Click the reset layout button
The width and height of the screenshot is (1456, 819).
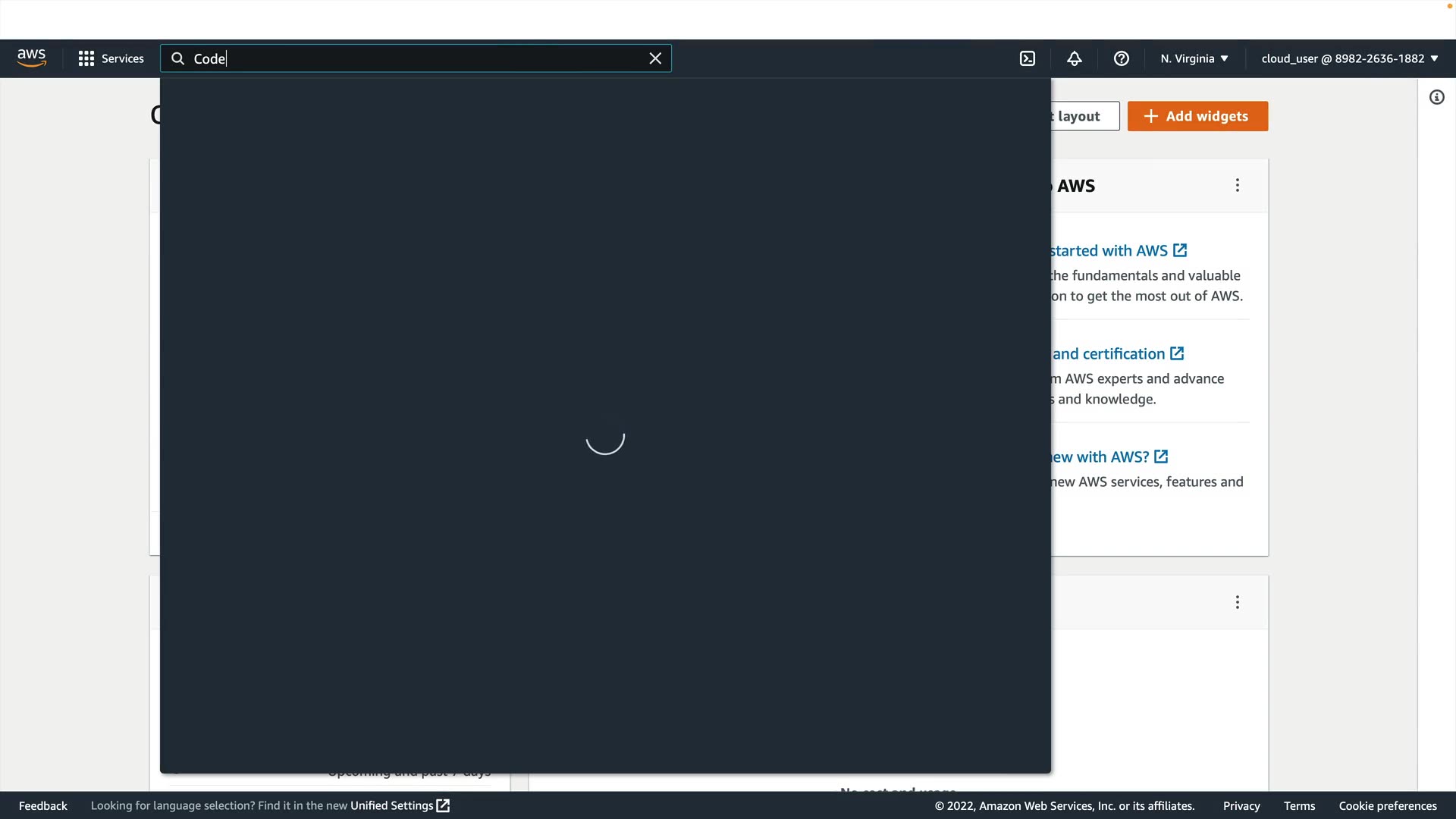pos(1084,116)
